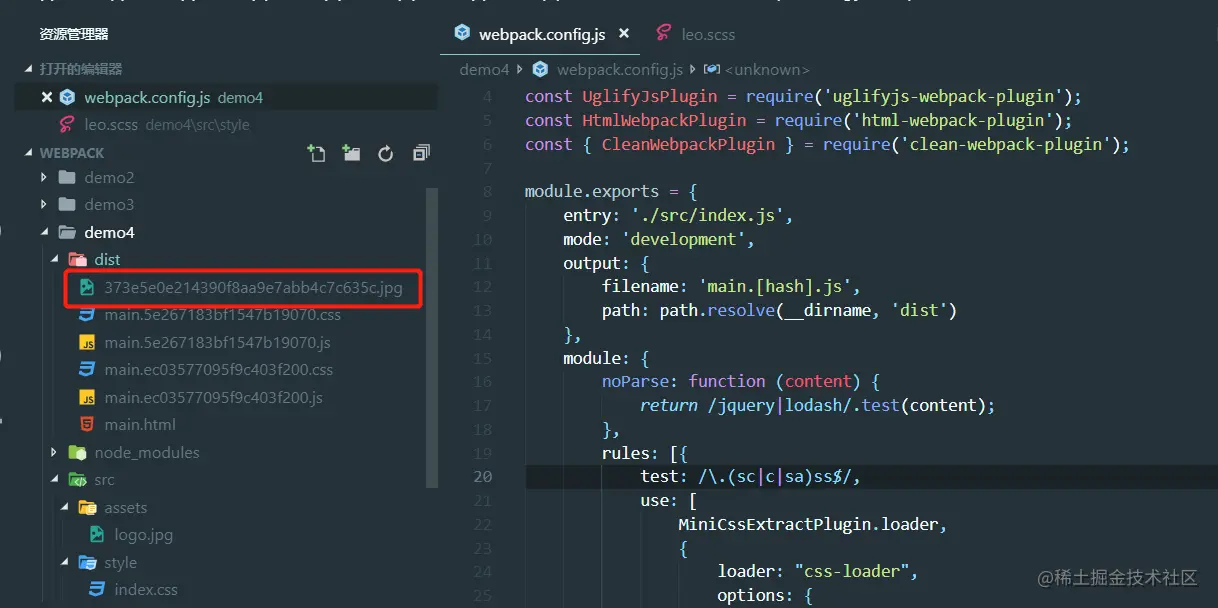Click the HTML icon next to main.html
The width and height of the screenshot is (1218, 608).
pos(86,424)
